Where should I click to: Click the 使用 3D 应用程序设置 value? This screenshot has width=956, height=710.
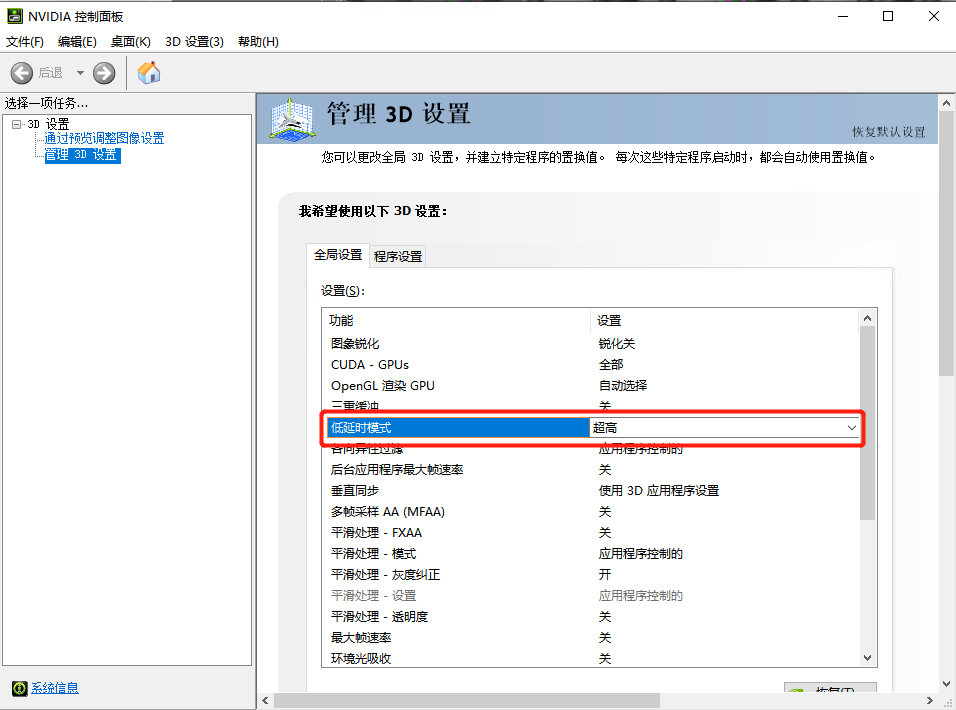(658, 491)
